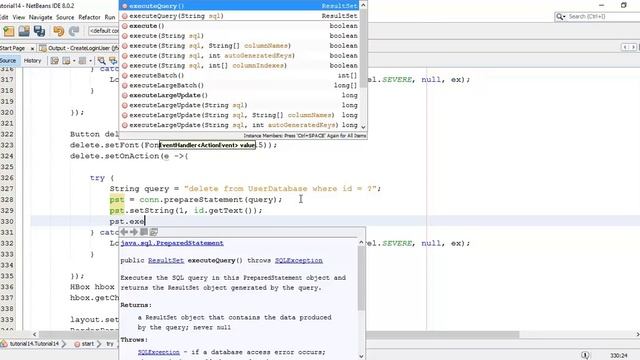Open the View menu

[x=19, y=17]
